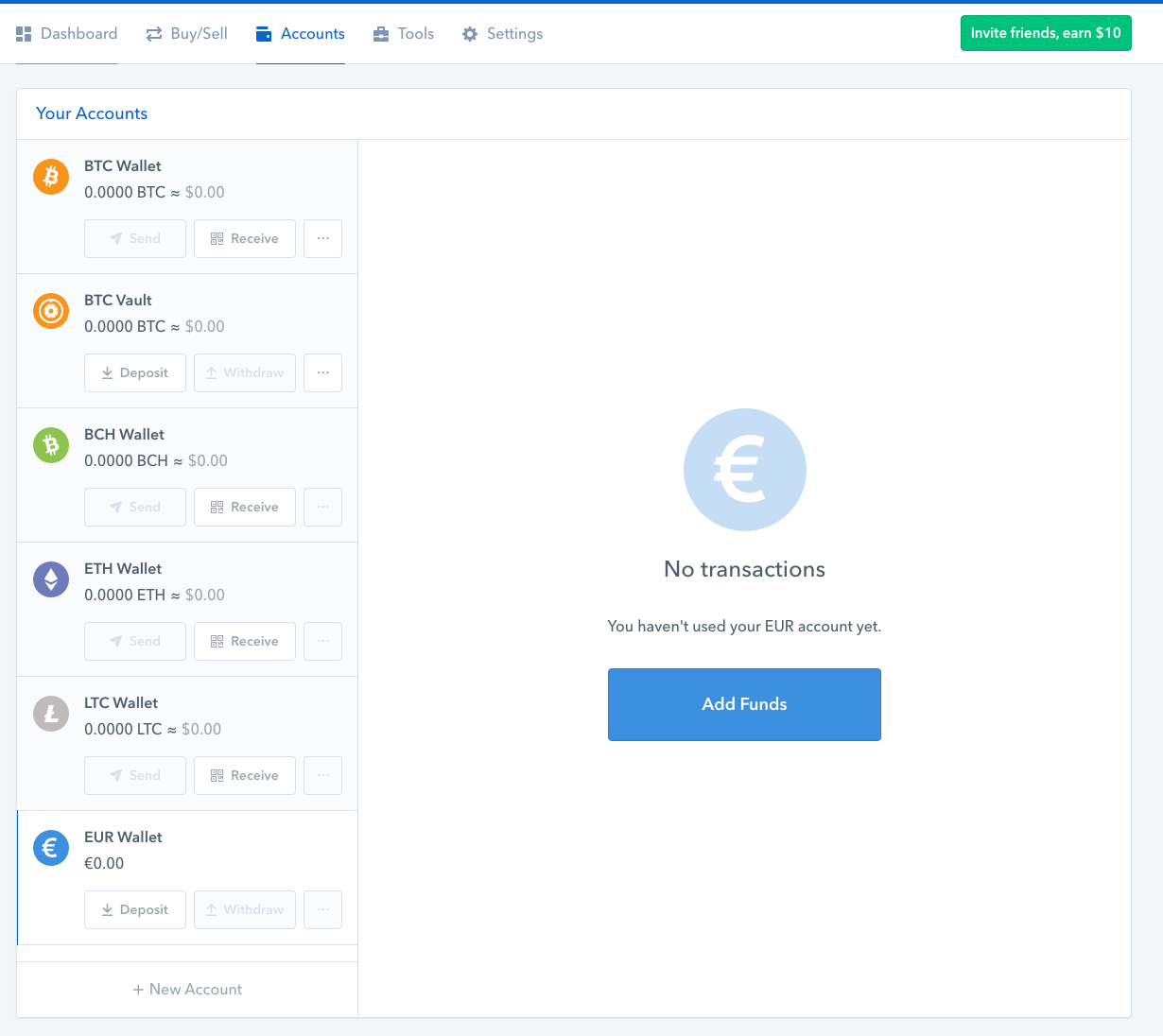Open more options for ETH Wallet

tap(323, 642)
